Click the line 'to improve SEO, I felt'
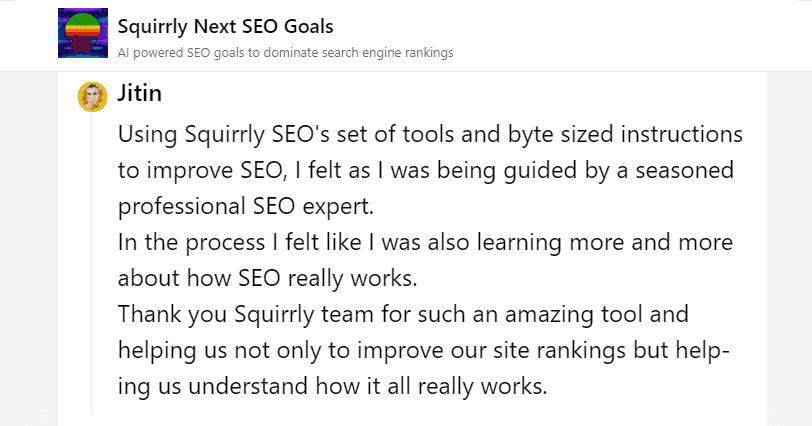Screen dimensions: 812x426 [426, 171]
